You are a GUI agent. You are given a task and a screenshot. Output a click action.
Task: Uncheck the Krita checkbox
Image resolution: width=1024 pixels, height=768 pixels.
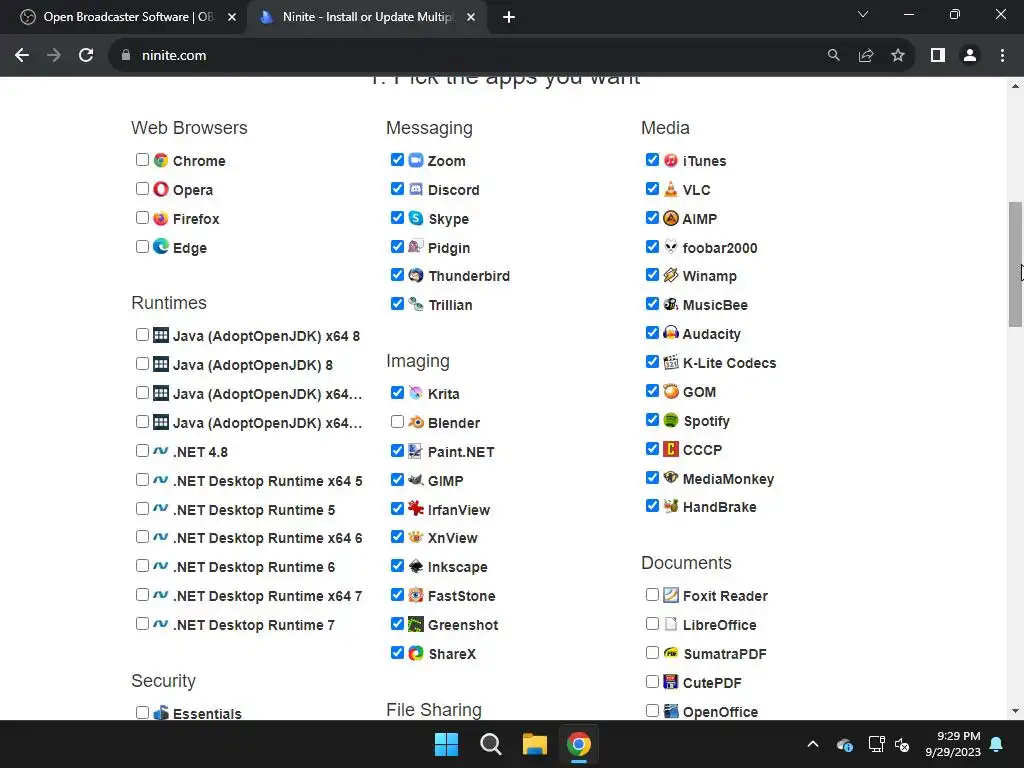[x=397, y=393]
